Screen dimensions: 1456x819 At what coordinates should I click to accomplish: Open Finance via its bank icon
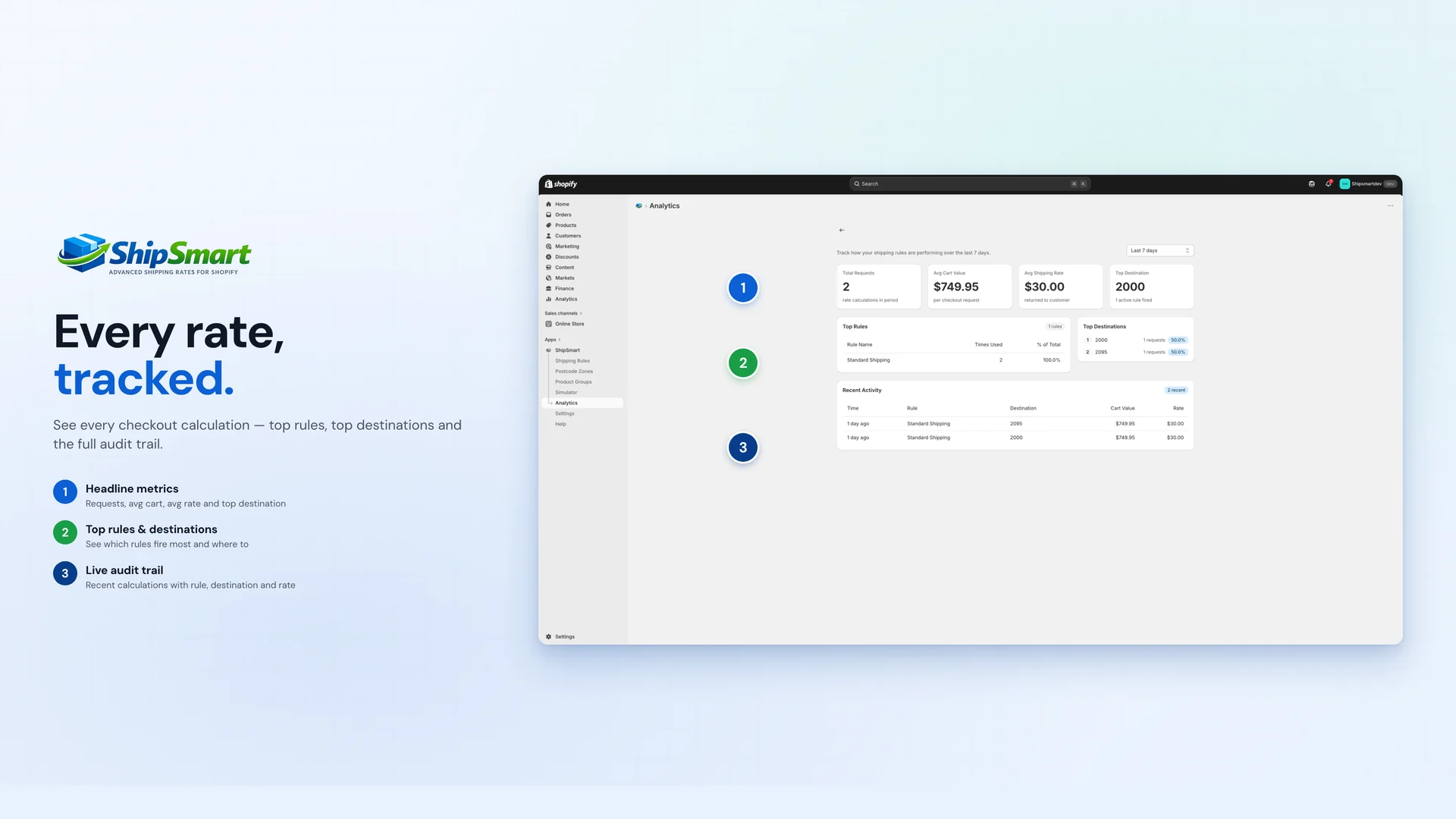click(x=548, y=289)
